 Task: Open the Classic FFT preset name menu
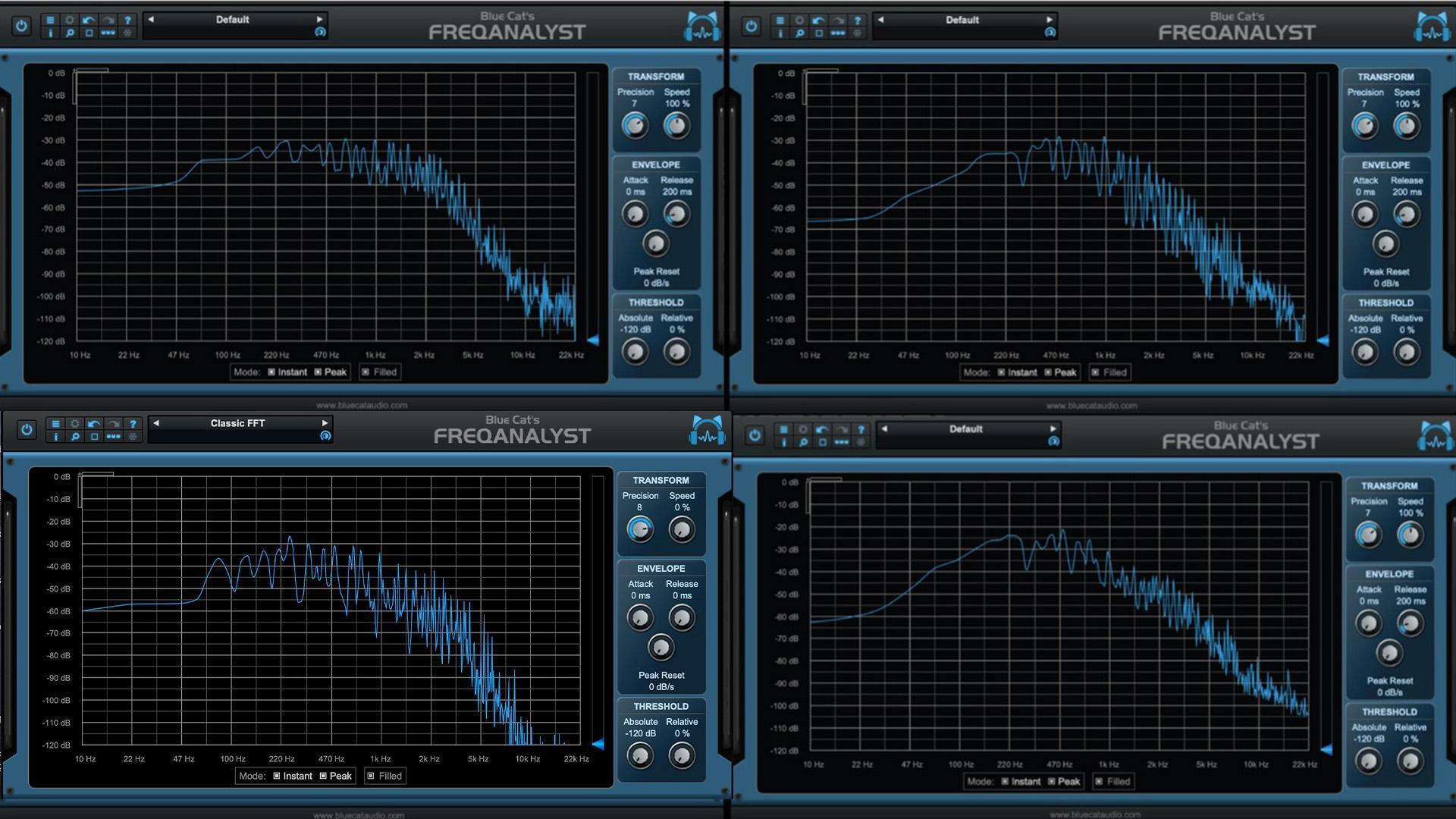tap(237, 423)
